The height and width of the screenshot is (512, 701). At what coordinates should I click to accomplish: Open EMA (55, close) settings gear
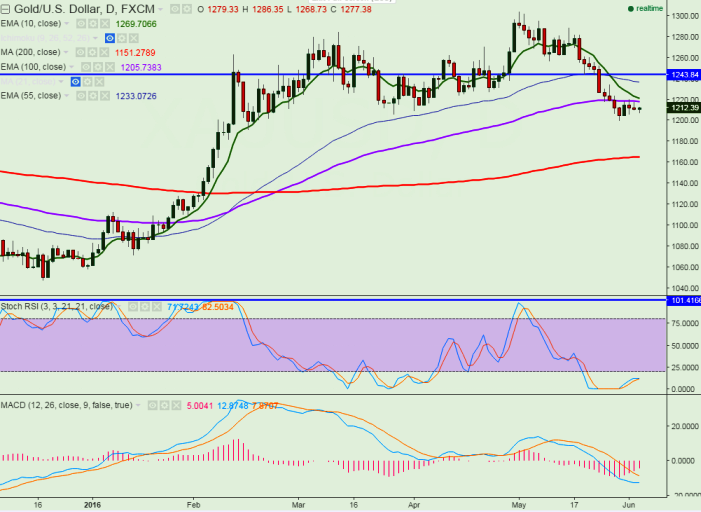click(93, 96)
